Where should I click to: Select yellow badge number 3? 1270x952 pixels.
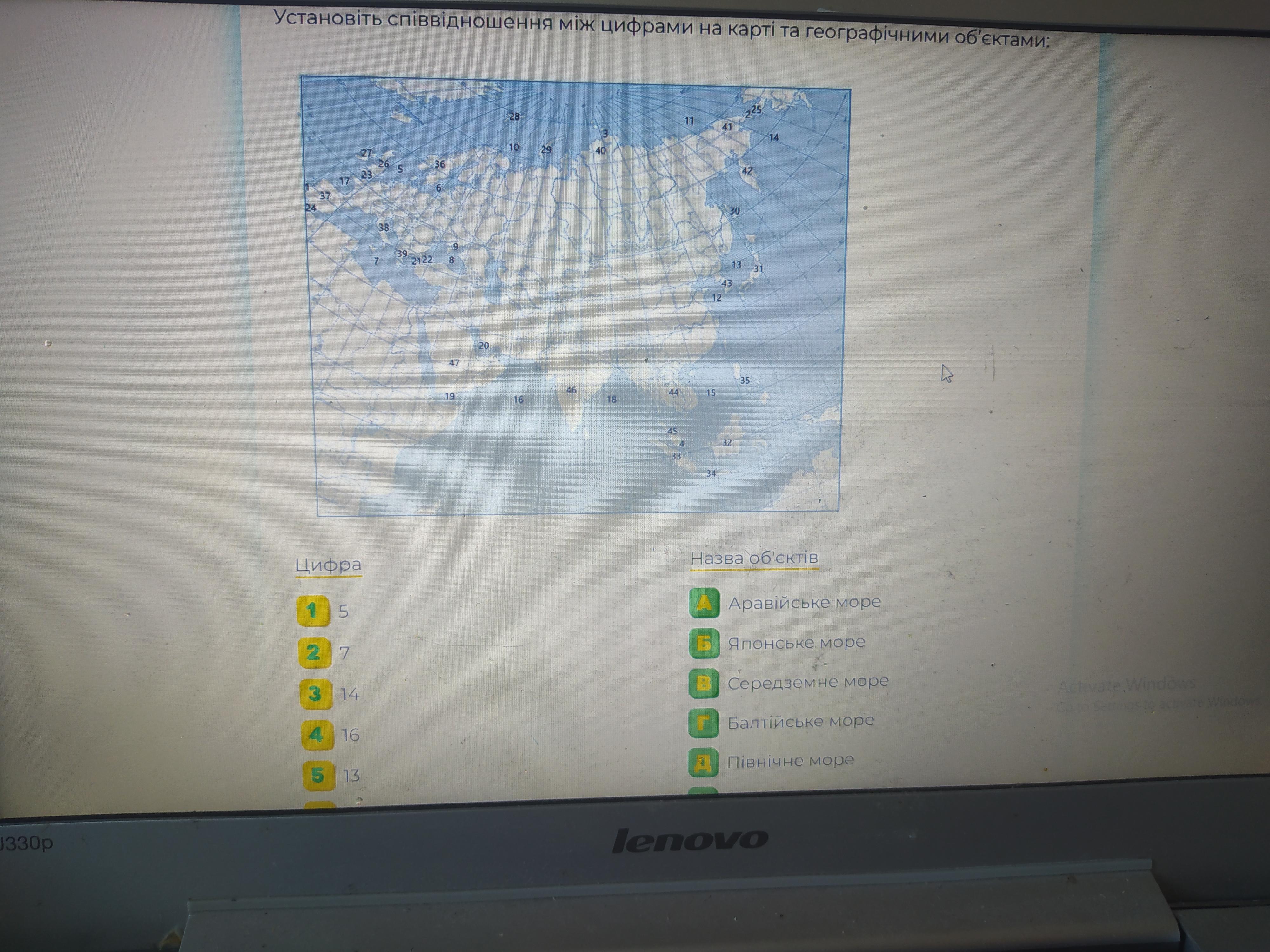click(x=316, y=694)
